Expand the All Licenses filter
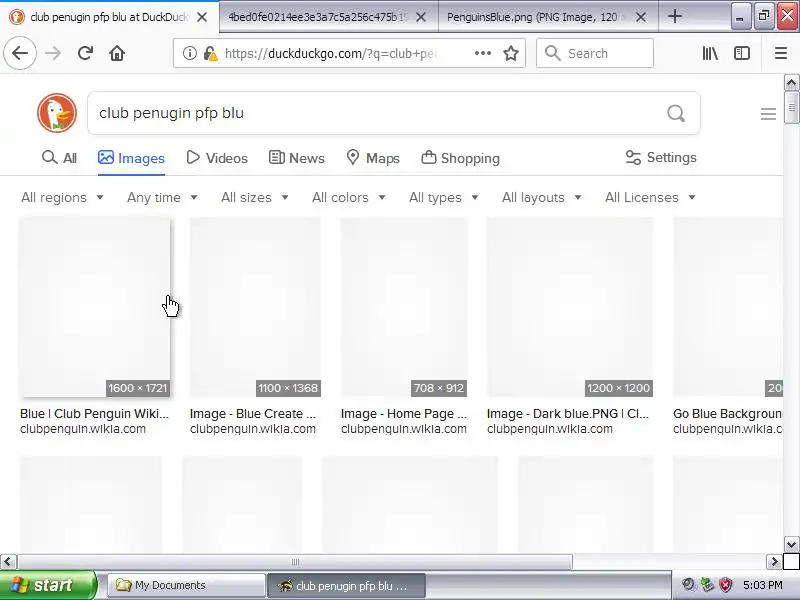This screenshot has height=600, width=800. [x=650, y=197]
